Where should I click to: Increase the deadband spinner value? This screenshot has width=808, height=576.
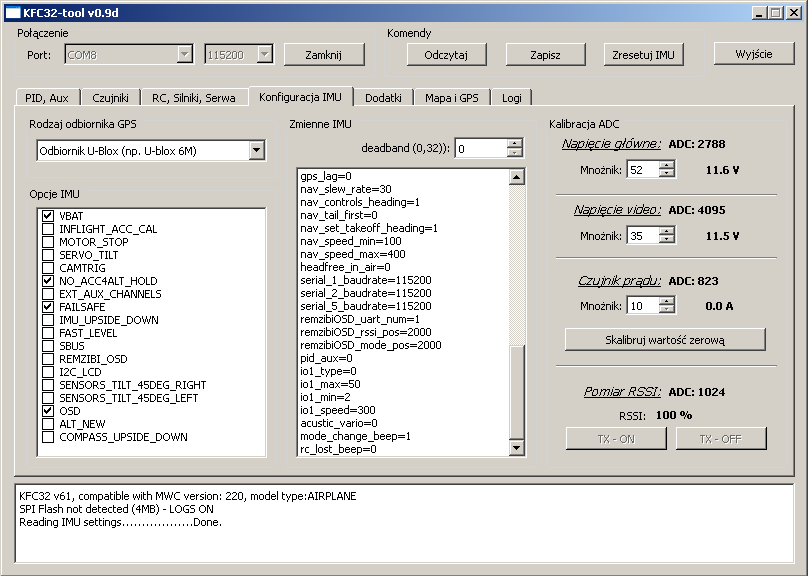tap(515, 144)
